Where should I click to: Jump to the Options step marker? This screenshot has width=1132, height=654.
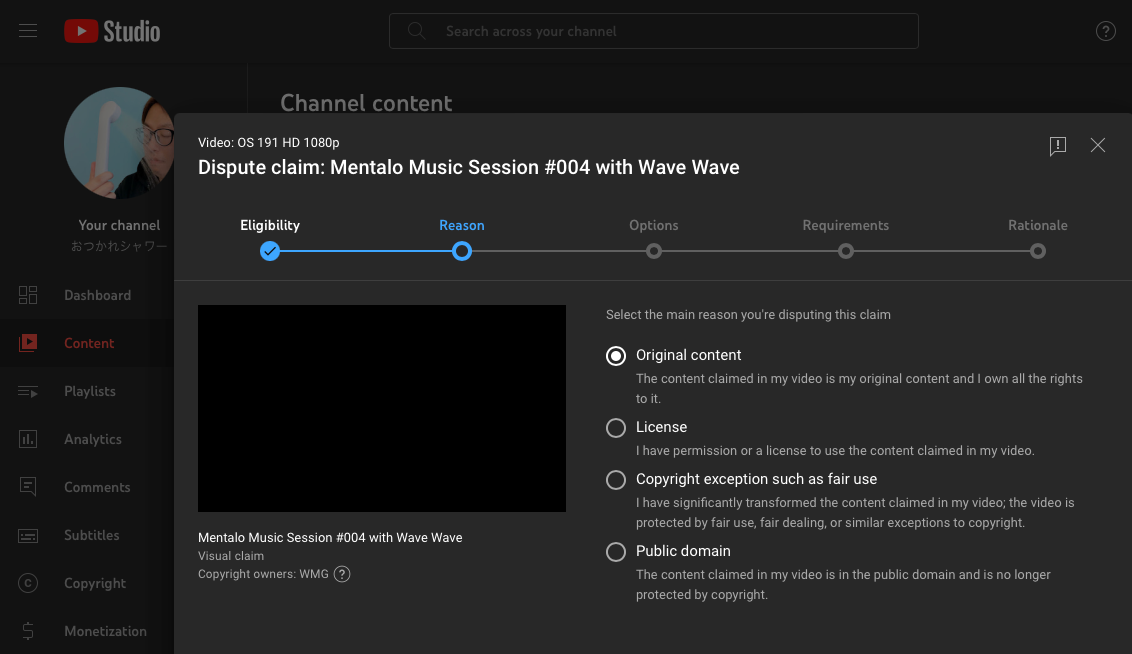pos(654,251)
